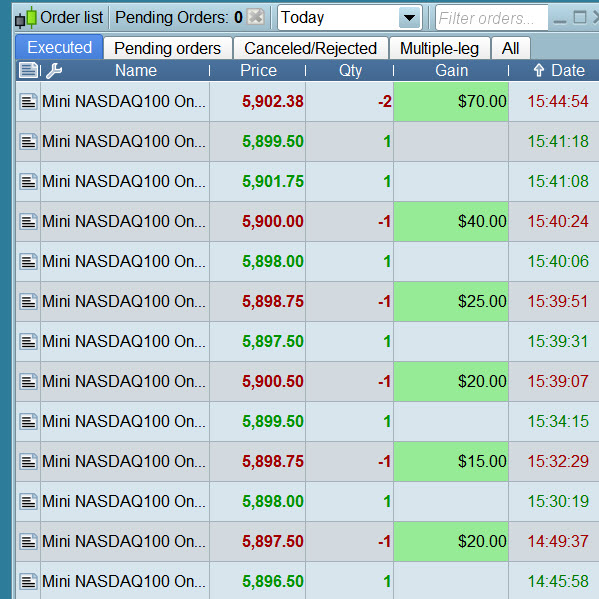Open details icon for 15:39:31 order

[x=28, y=342]
